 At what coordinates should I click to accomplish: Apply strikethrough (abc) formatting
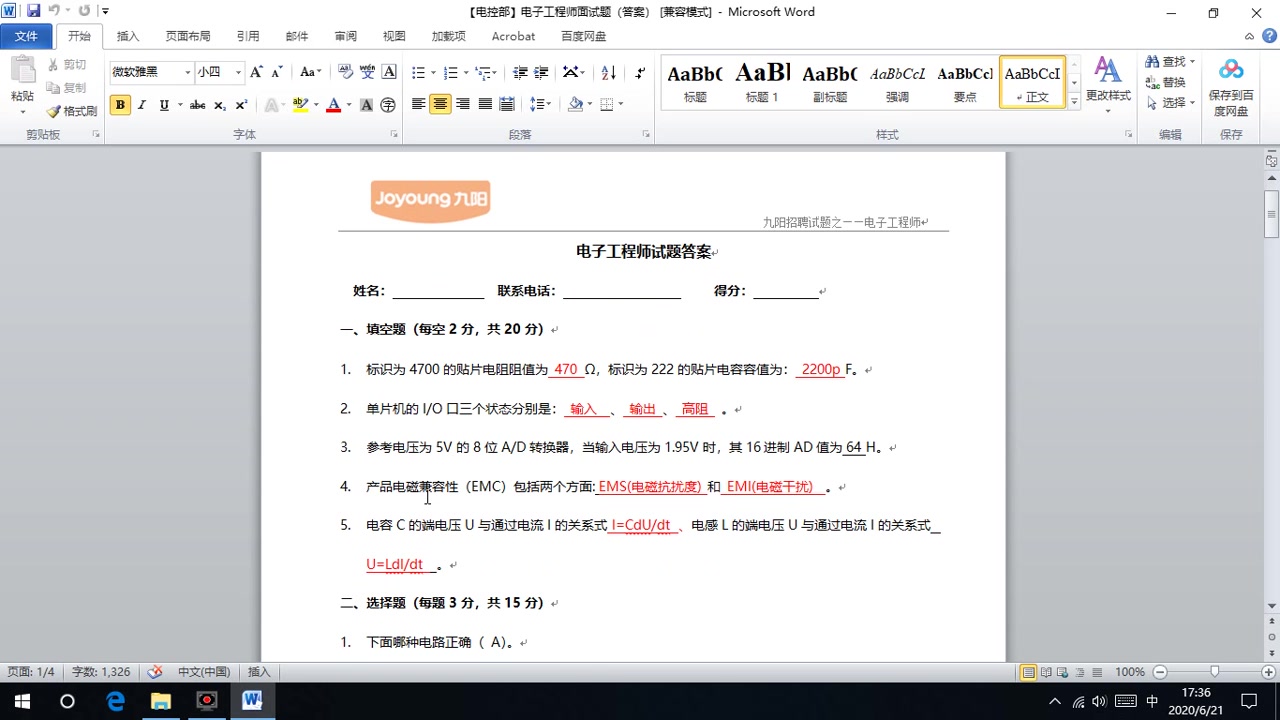point(197,105)
